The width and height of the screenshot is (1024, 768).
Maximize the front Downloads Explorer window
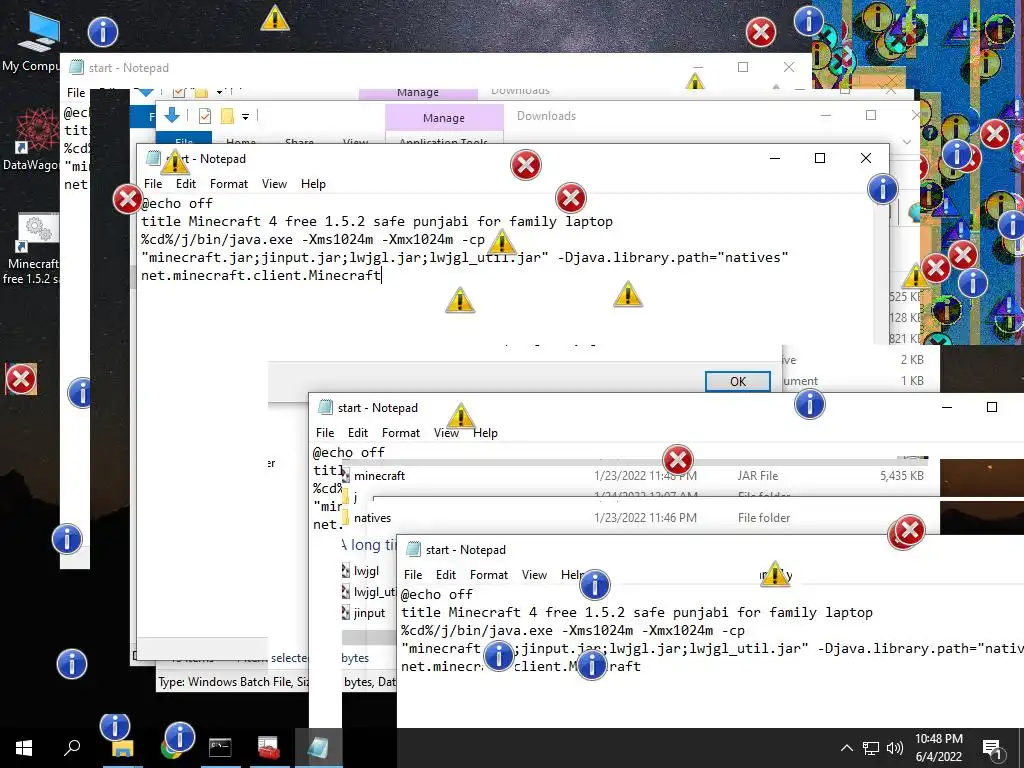point(871,115)
